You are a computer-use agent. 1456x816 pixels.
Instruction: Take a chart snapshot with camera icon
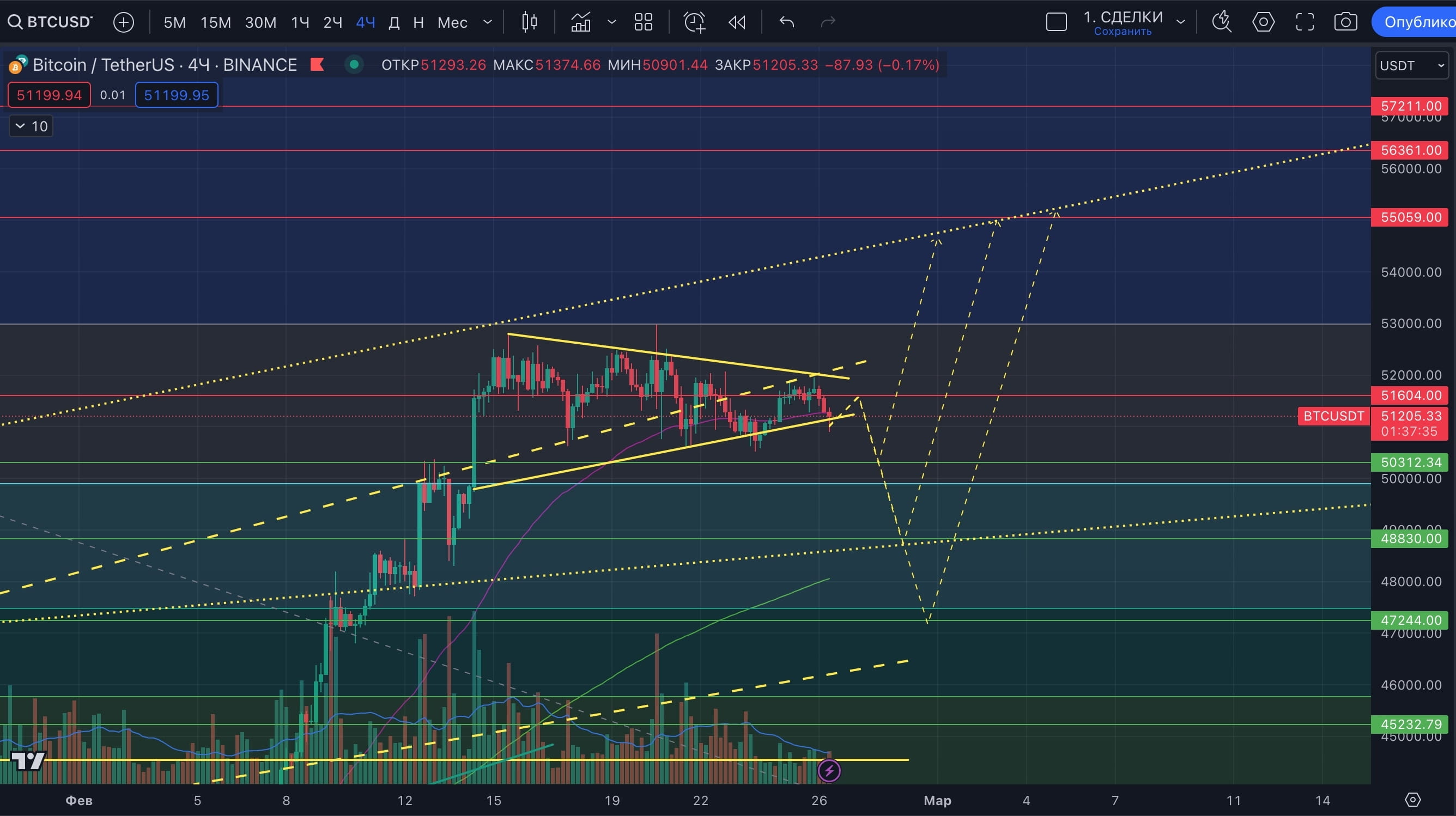(1345, 22)
